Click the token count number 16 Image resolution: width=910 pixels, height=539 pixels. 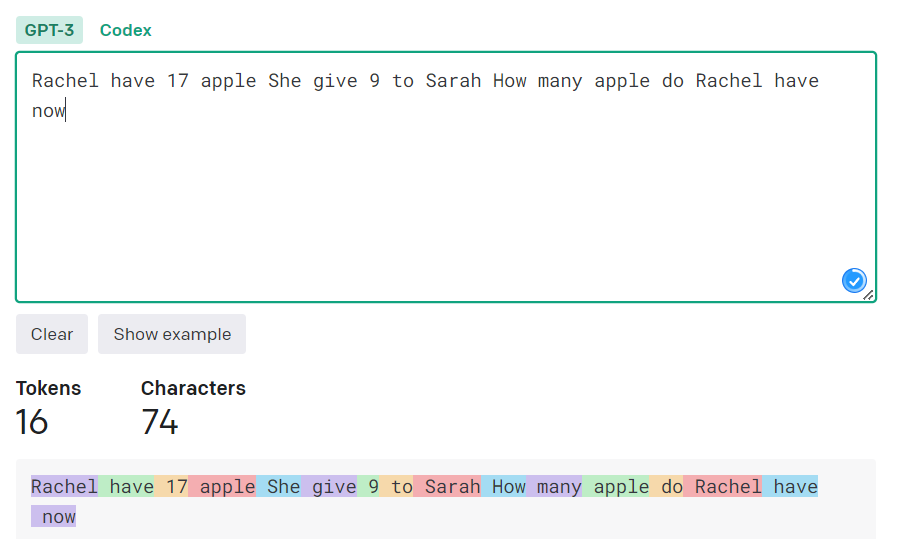(32, 423)
